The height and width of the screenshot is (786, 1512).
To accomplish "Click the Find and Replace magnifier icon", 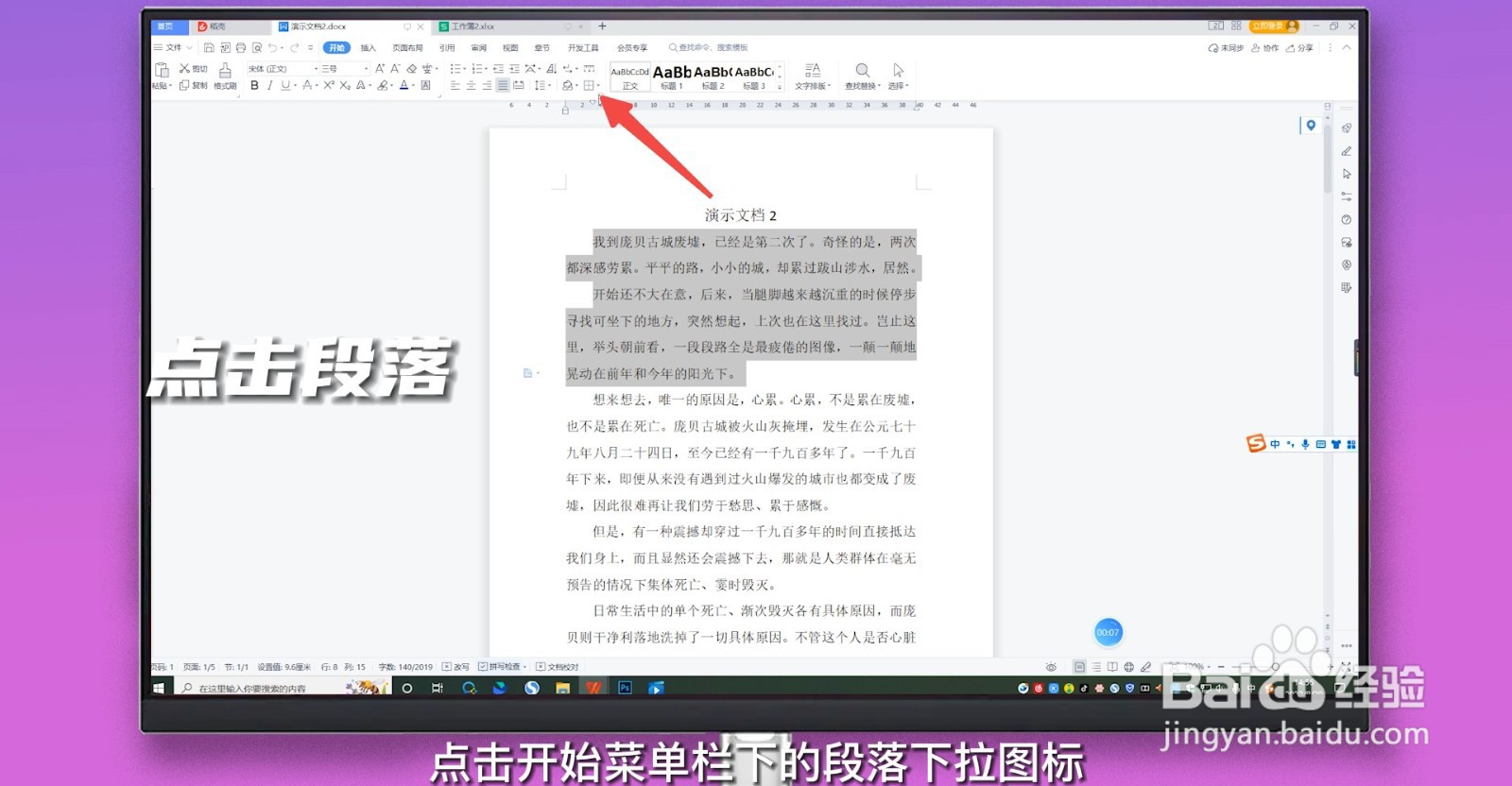I will pyautogui.click(x=862, y=70).
